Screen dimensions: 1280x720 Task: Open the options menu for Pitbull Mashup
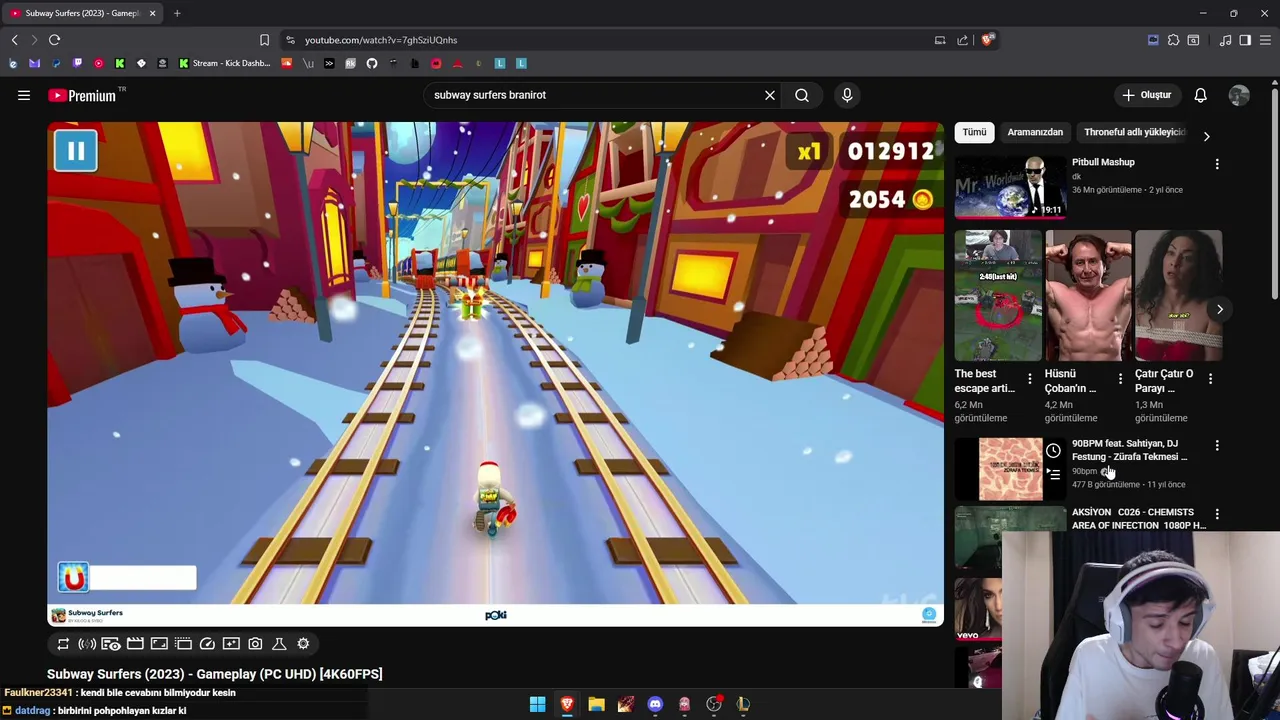(1217, 164)
